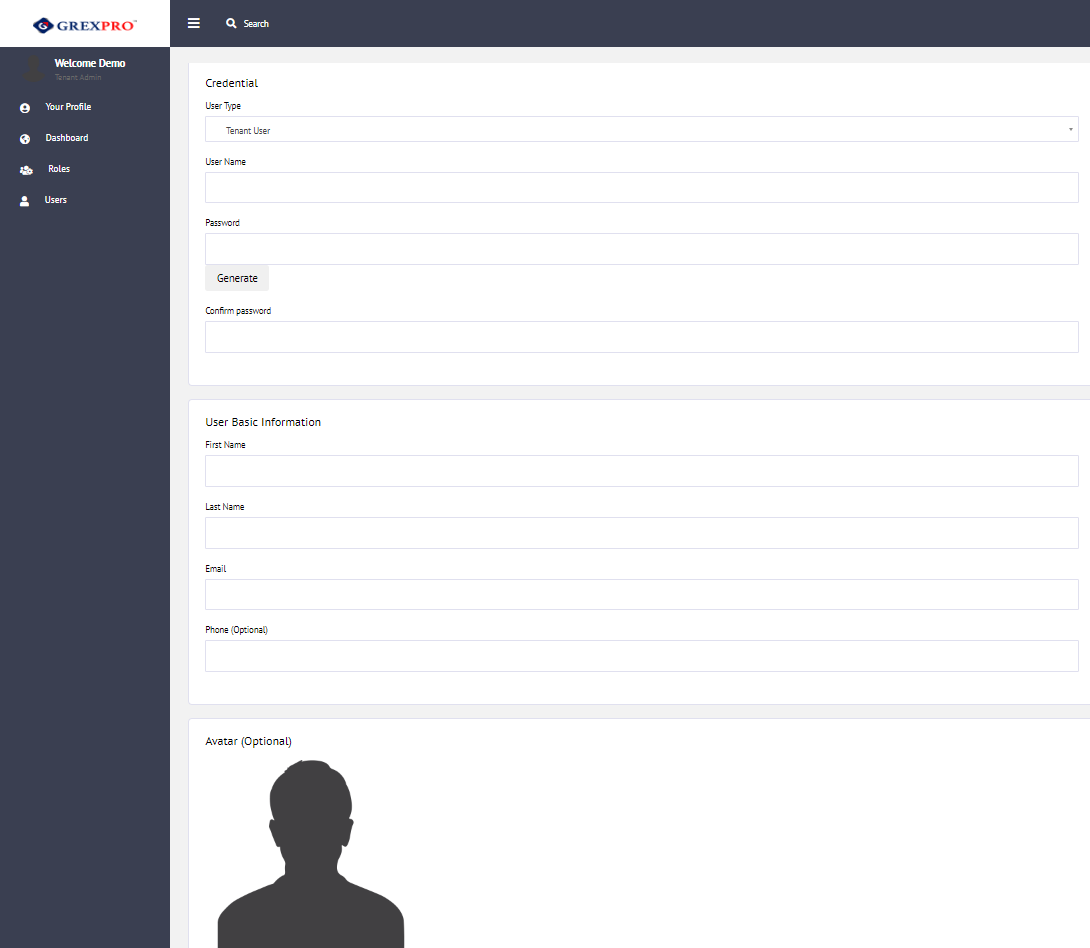This screenshot has width=1090, height=948.
Task: Click the search magnifier icon
Action: (x=231, y=23)
